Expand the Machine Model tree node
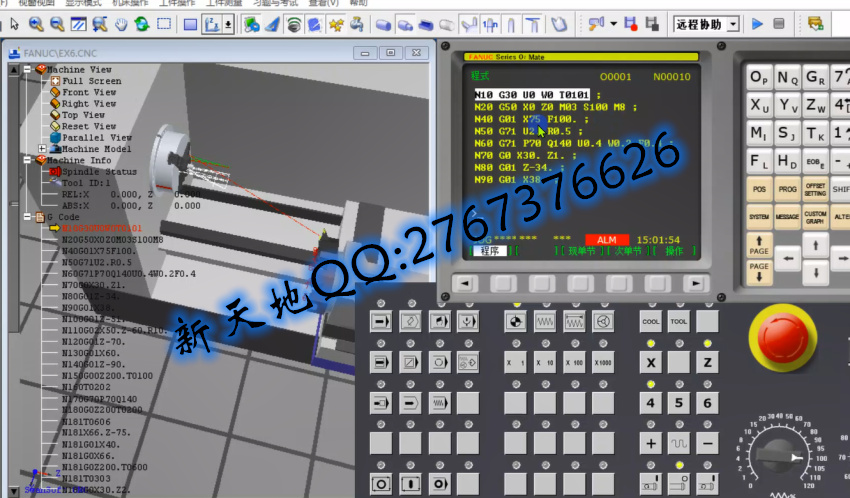This screenshot has height=498, width=850. [x=42, y=148]
